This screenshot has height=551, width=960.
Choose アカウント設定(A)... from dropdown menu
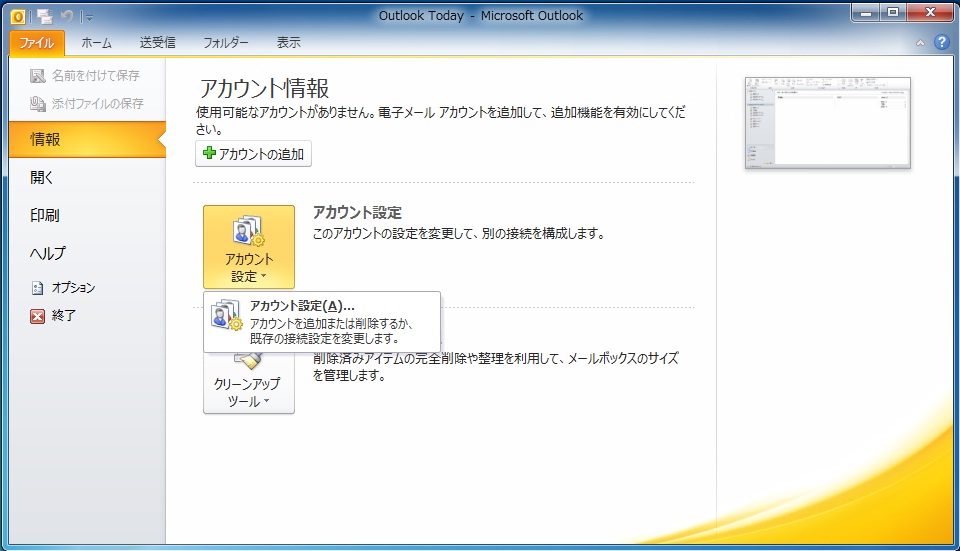click(x=322, y=322)
